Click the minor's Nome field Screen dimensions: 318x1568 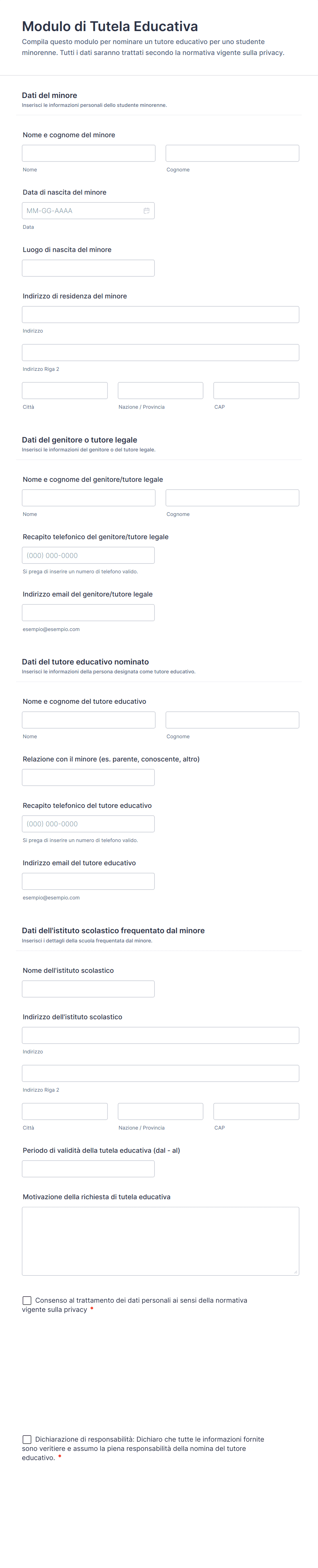(88, 153)
